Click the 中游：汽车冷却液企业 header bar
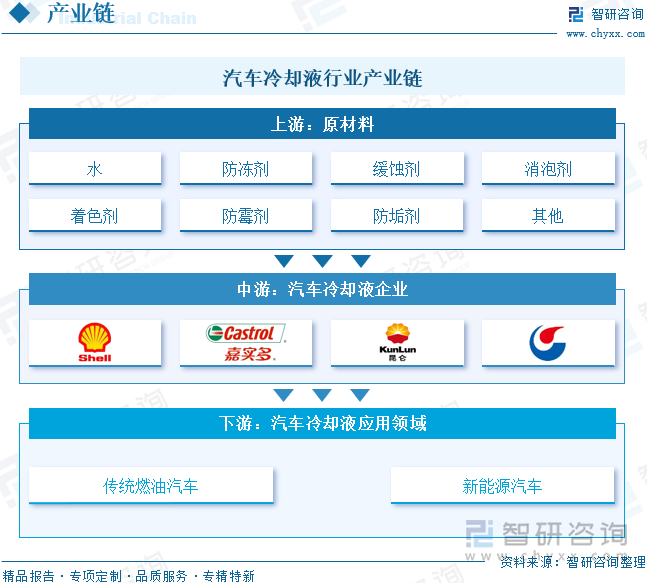Viewport: 647px width, 583px height. coord(322,289)
